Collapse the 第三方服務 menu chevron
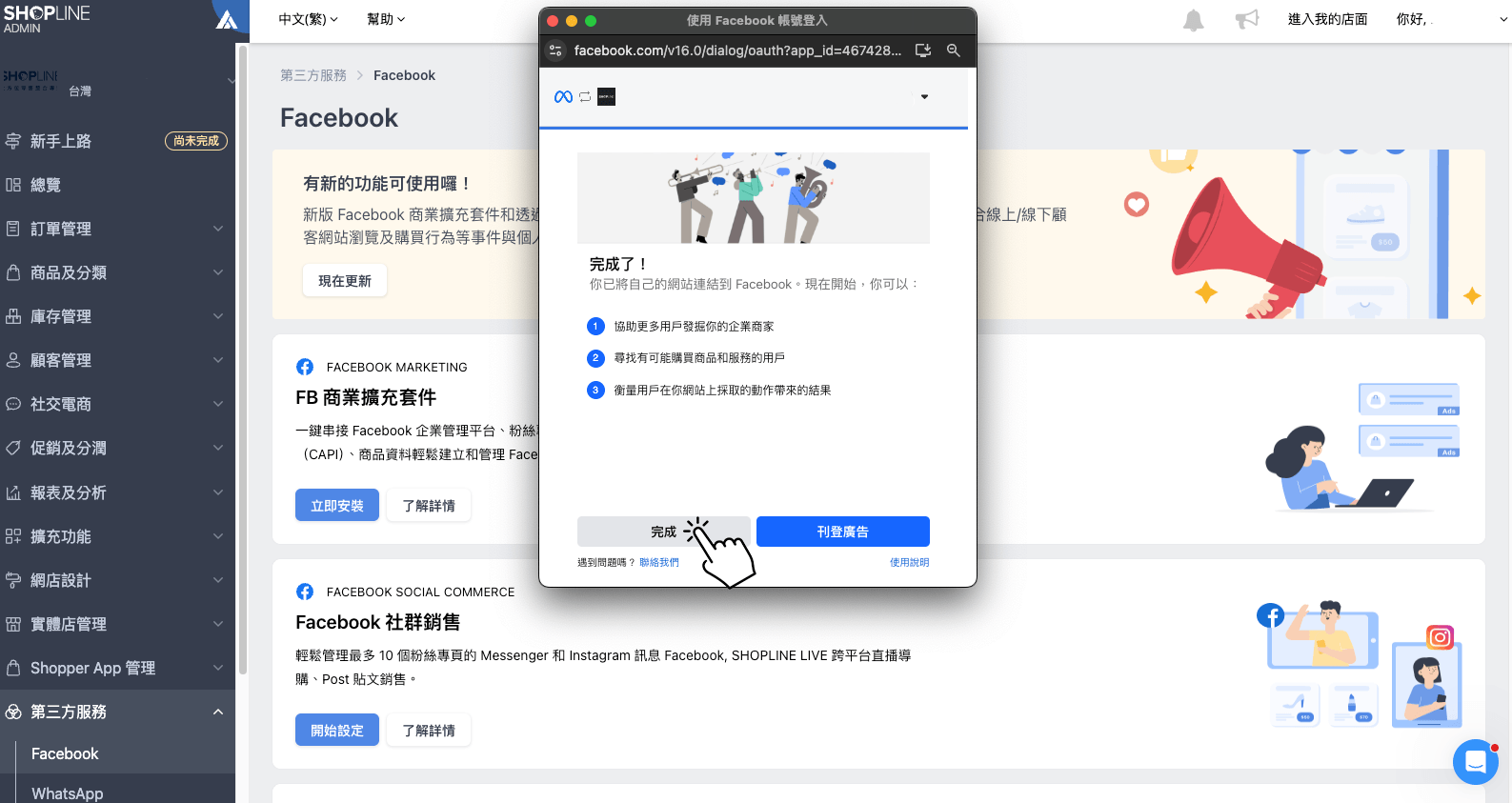The width and height of the screenshot is (1512, 803). point(218,712)
